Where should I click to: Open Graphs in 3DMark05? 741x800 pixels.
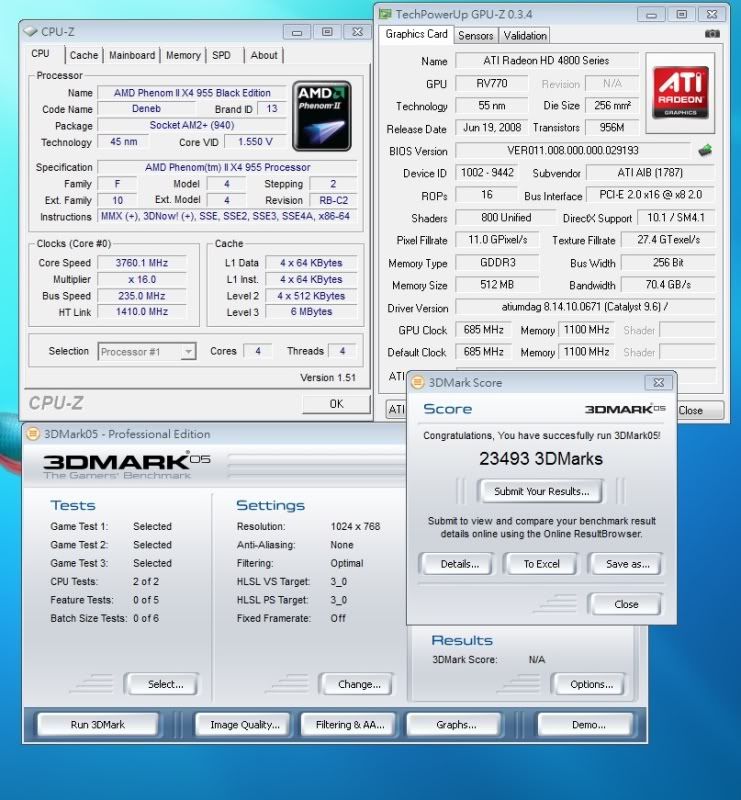456,724
